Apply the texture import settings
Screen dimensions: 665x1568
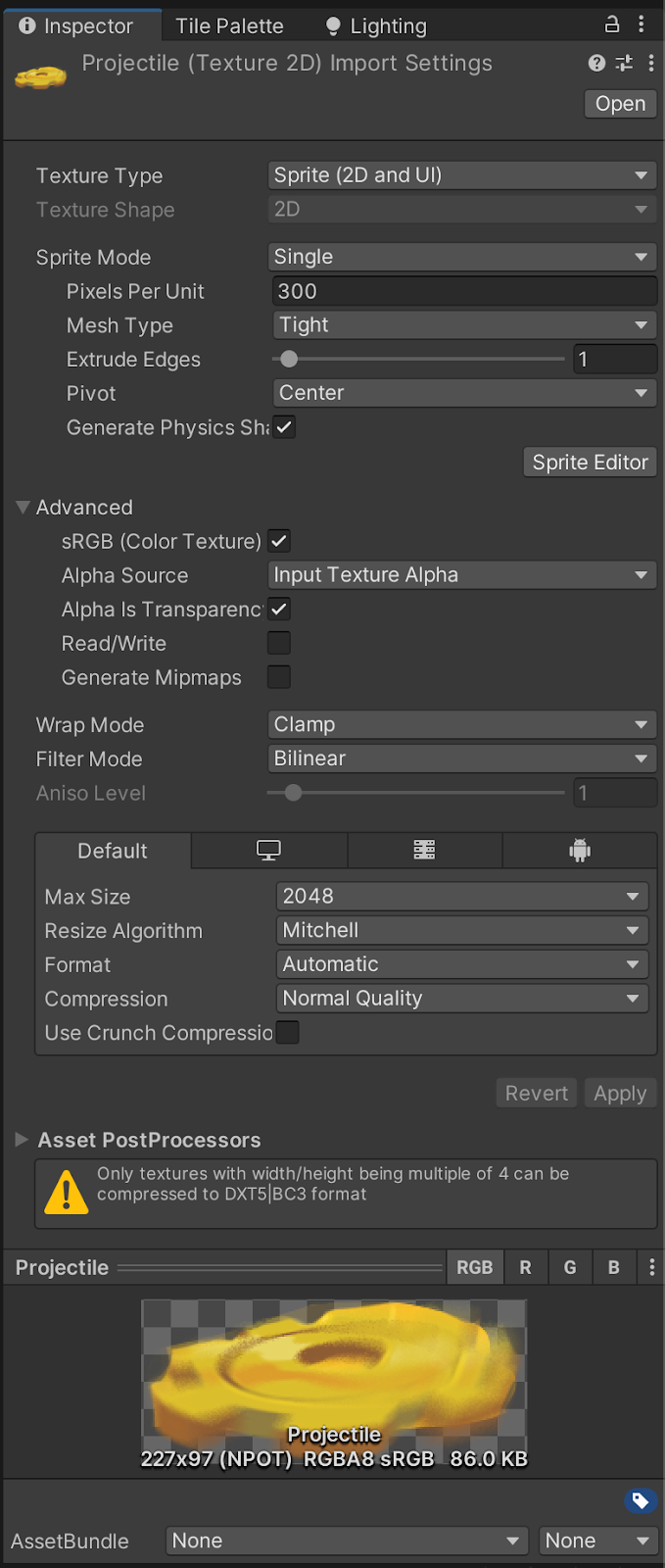click(x=620, y=1093)
